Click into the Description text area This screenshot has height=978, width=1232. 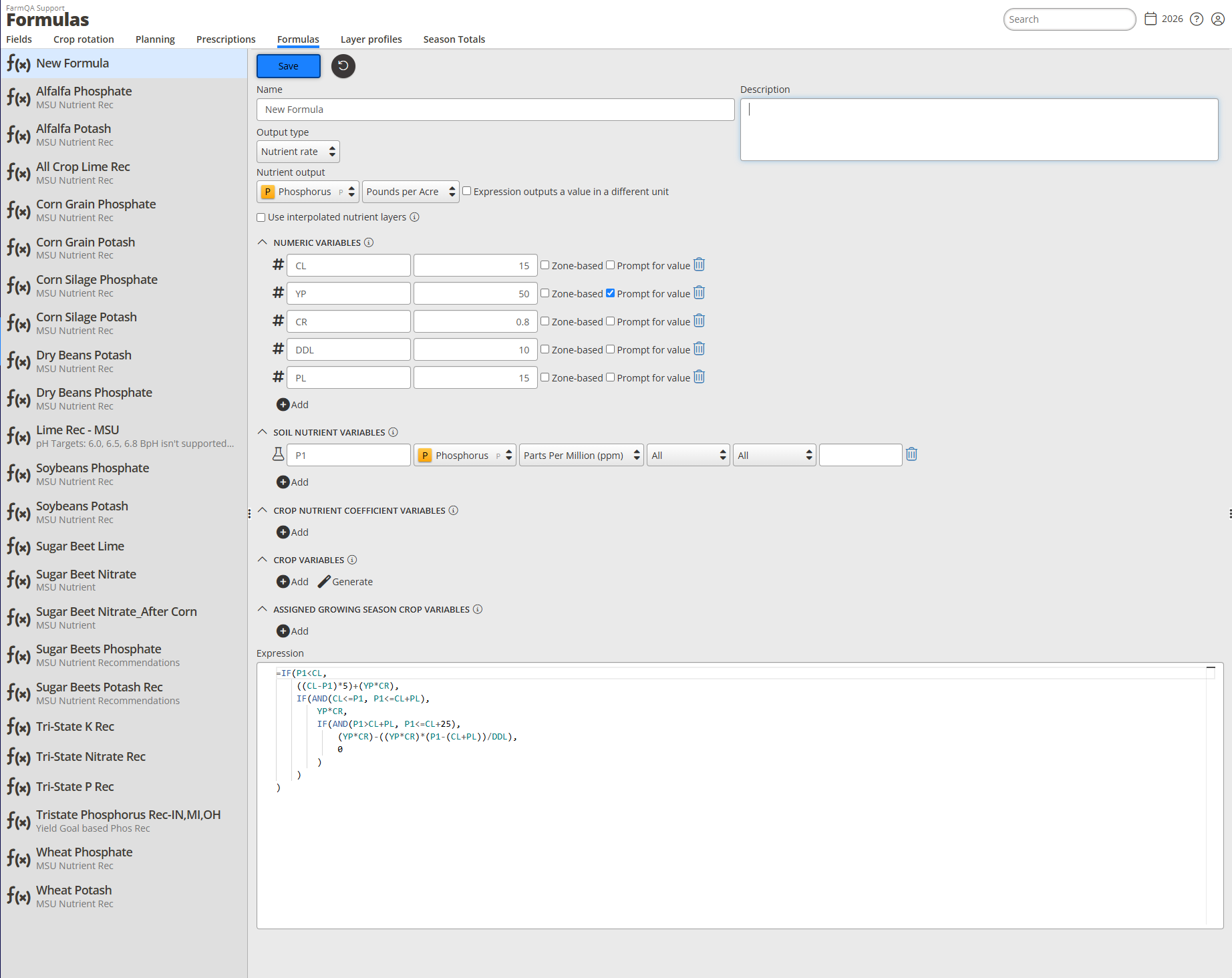979,130
